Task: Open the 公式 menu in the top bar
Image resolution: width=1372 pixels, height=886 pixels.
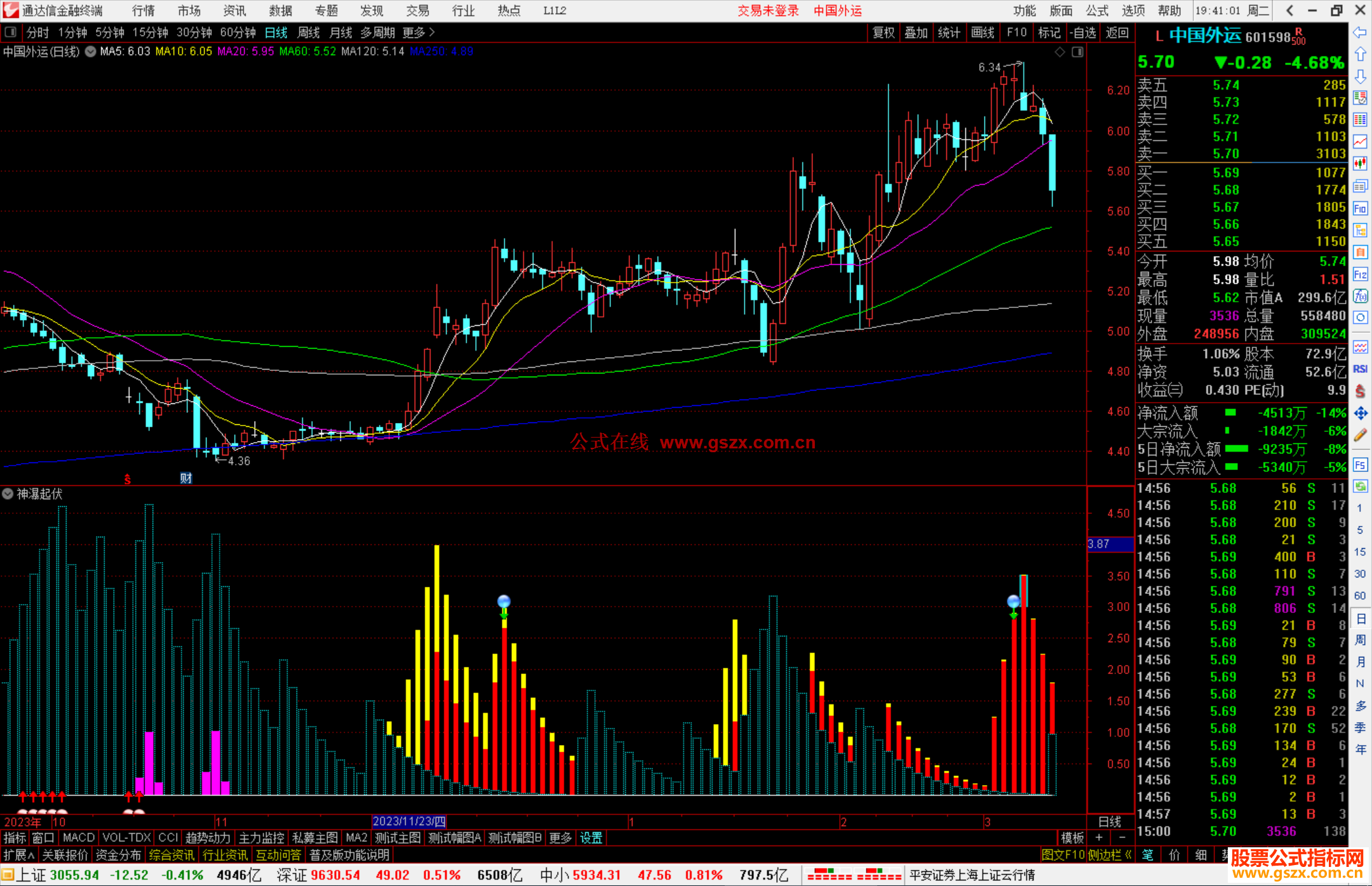Action: (1097, 11)
